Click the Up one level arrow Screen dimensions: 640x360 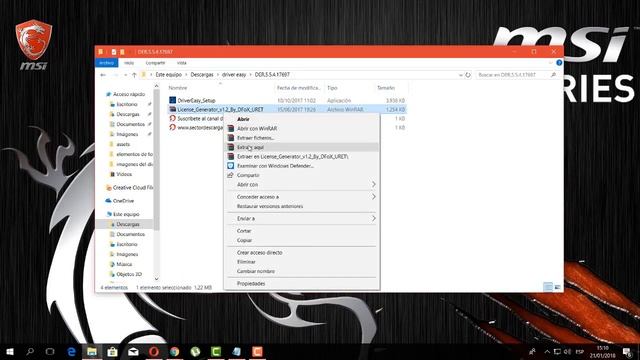point(134,75)
